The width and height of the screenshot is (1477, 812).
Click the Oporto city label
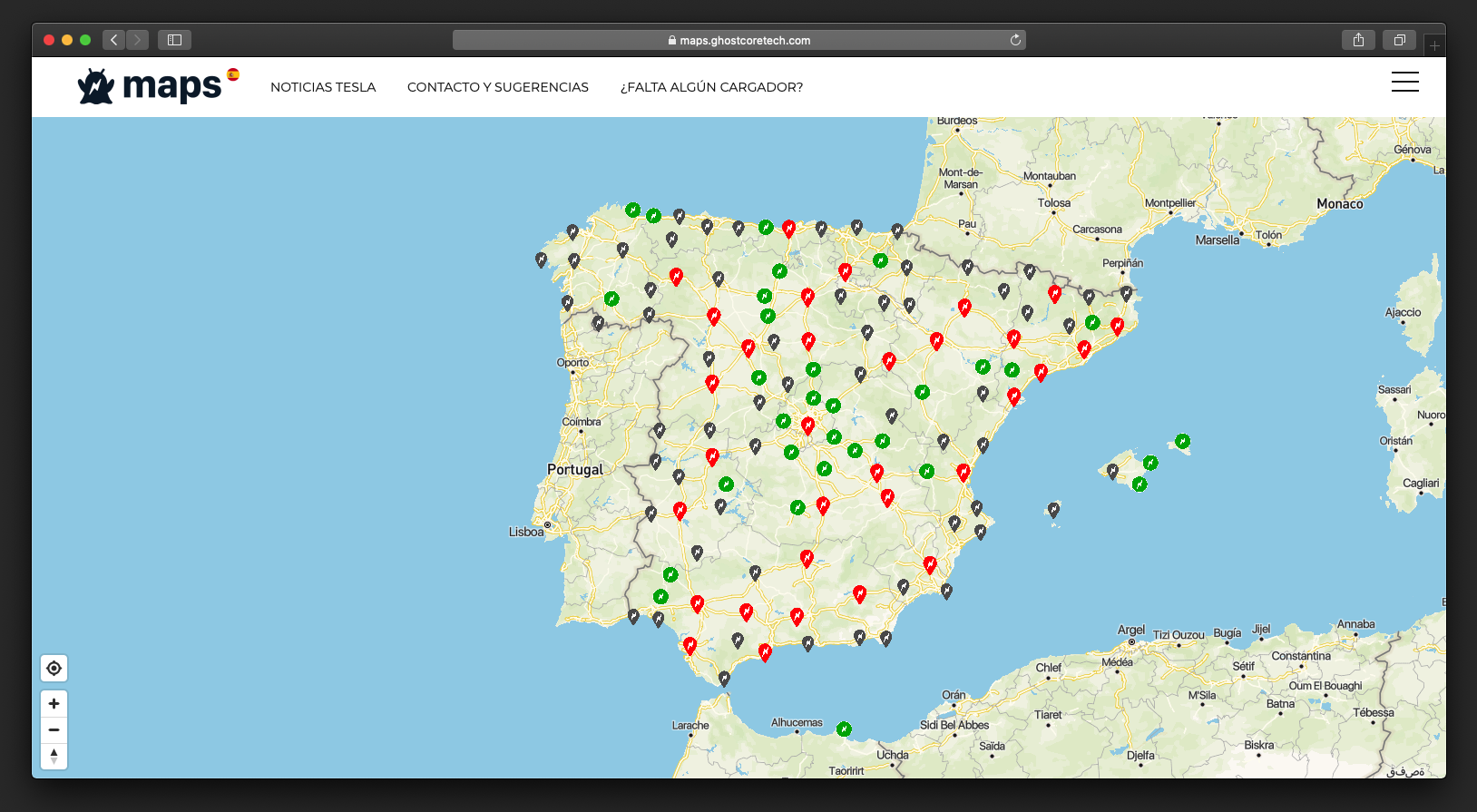point(572,362)
